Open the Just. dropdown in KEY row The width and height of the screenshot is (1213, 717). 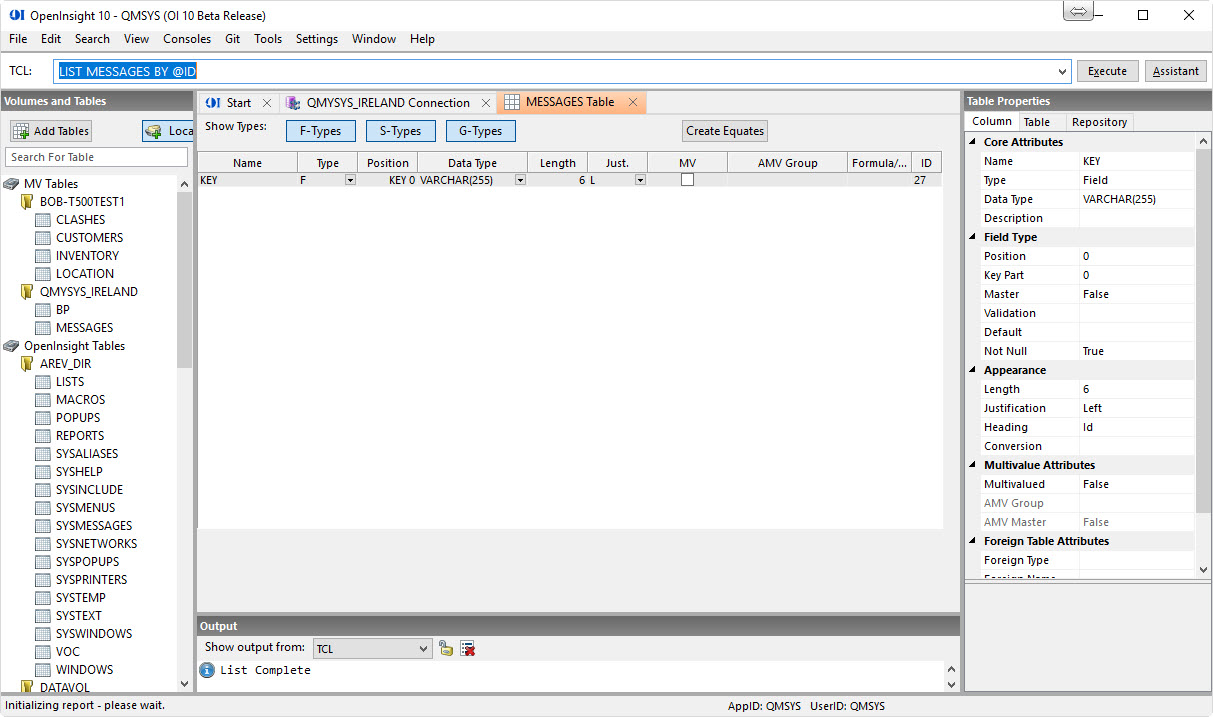640,180
